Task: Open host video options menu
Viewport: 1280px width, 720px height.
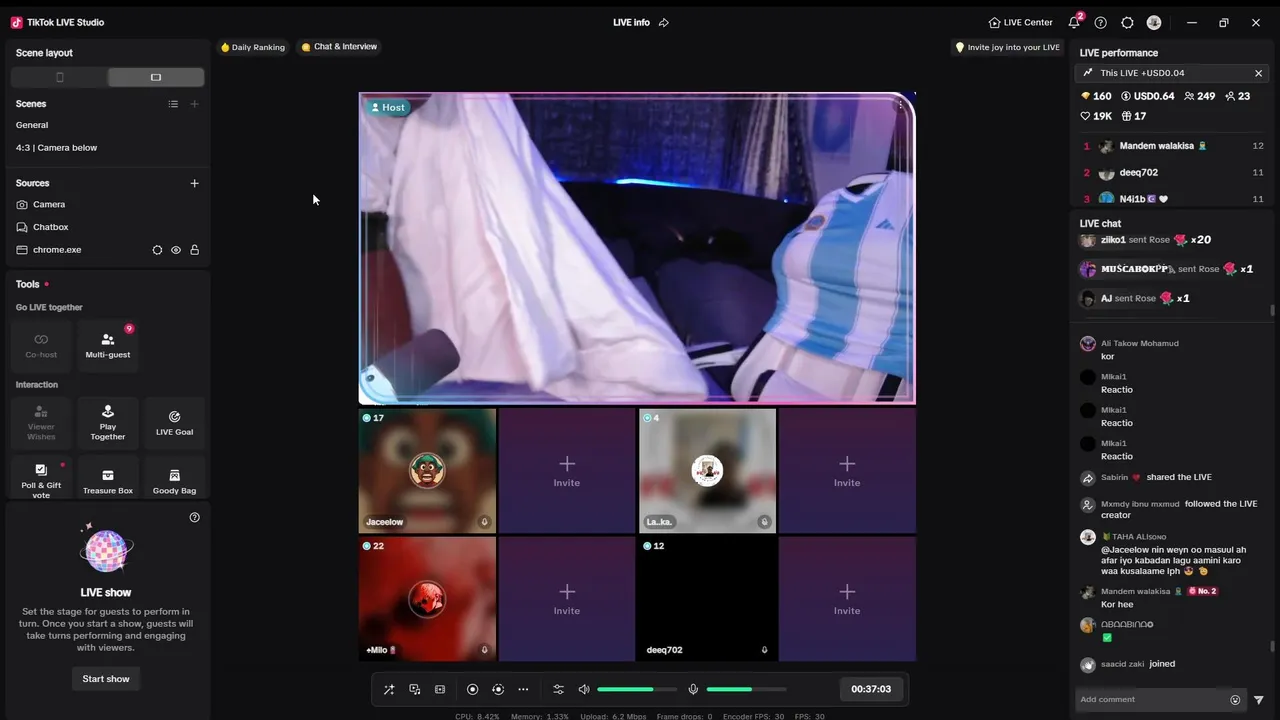Action: (x=900, y=105)
